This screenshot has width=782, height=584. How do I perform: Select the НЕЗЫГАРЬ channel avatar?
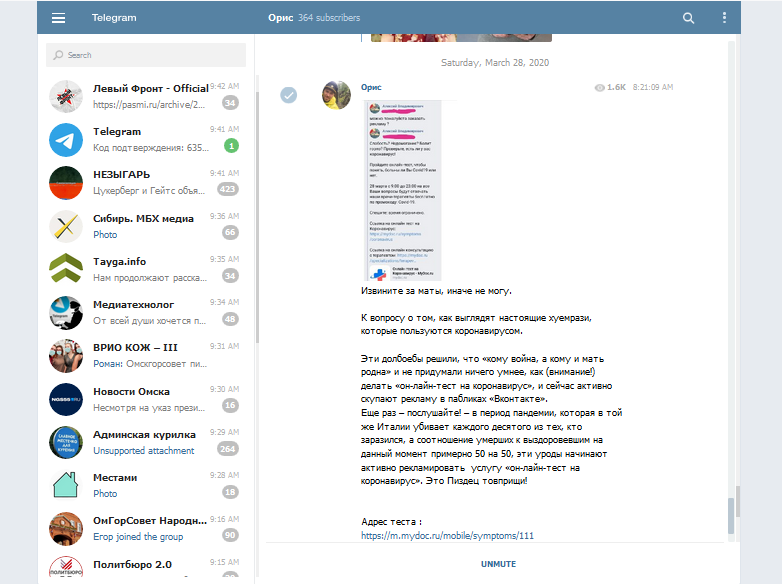coord(66,182)
